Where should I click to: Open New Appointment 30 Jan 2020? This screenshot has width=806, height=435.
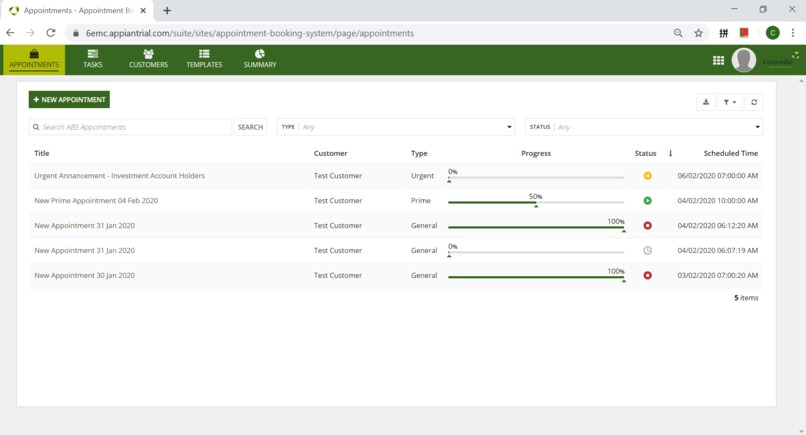coord(84,276)
